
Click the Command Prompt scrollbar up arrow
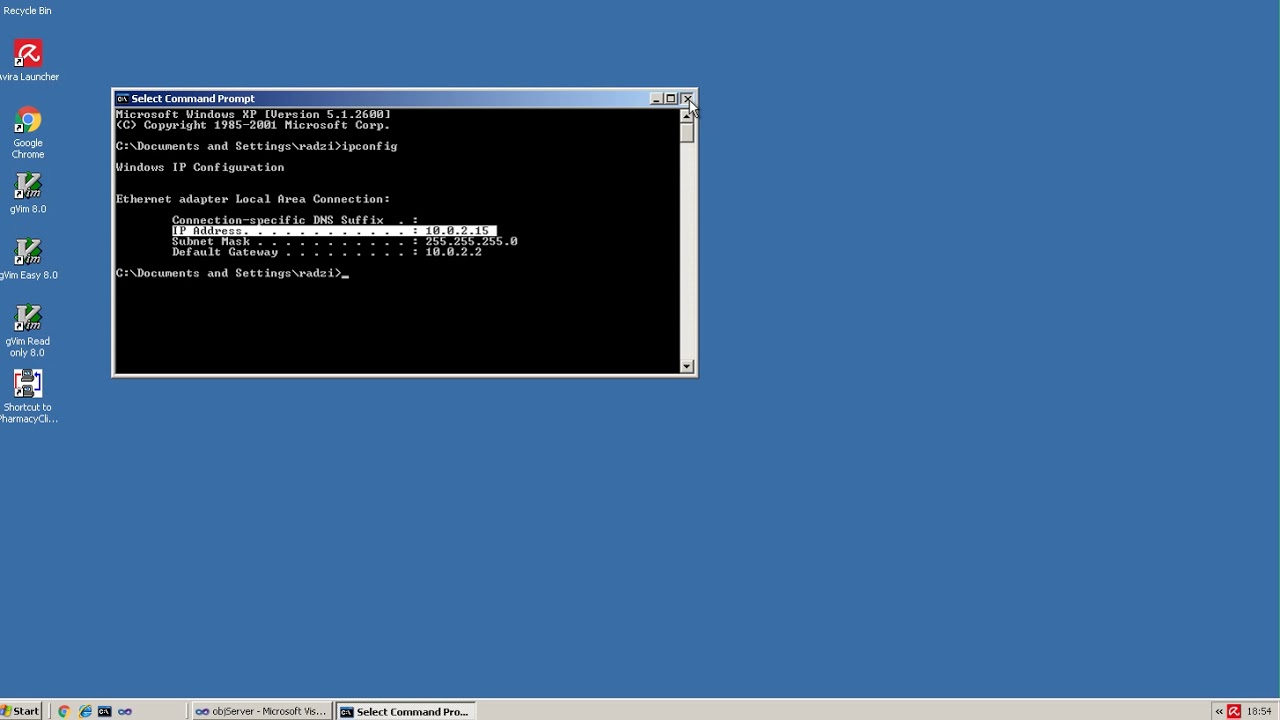click(x=687, y=116)
